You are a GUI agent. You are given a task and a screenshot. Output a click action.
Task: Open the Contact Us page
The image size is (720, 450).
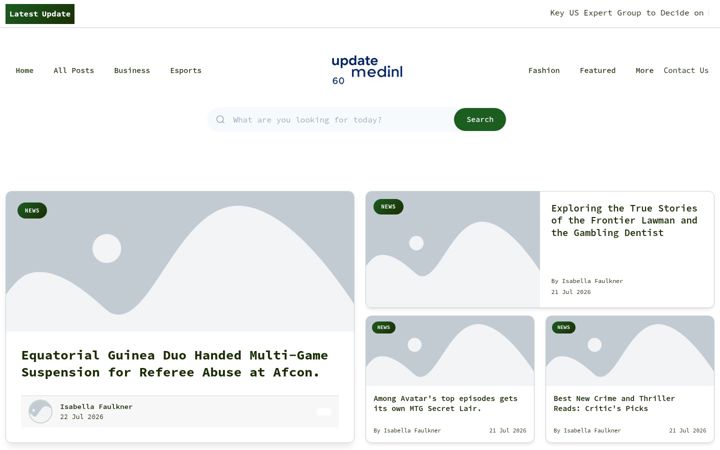(686, 70)
